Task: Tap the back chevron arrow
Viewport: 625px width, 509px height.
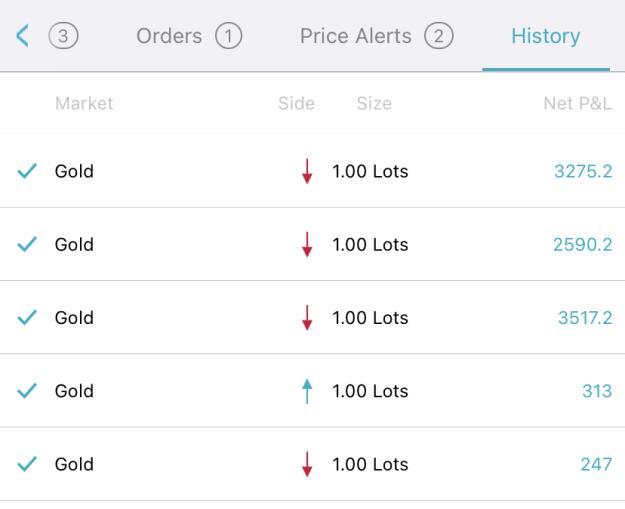Action: 22,36
